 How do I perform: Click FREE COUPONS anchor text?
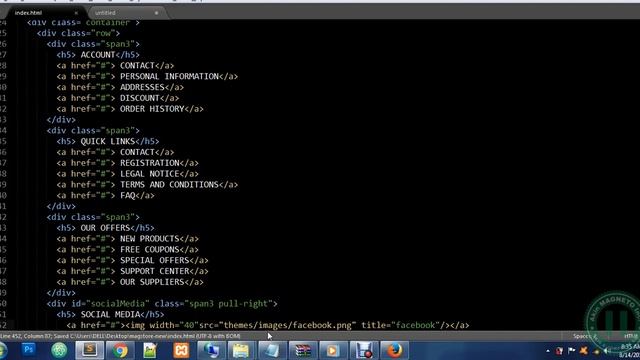[x=150, y=249]
